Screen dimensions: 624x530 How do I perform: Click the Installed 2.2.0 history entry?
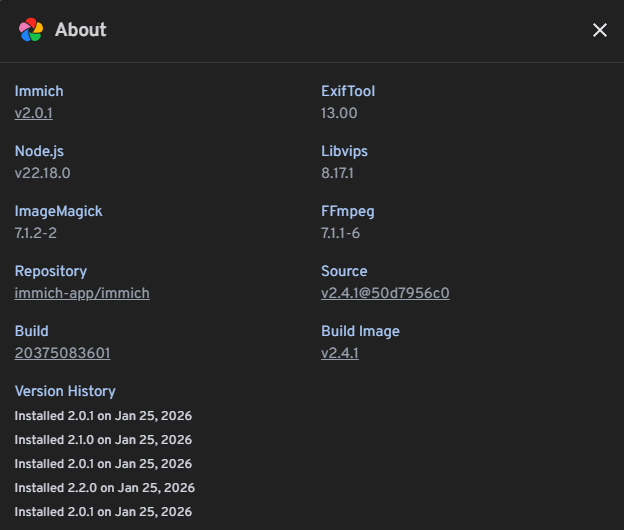[x=104, y=488]
